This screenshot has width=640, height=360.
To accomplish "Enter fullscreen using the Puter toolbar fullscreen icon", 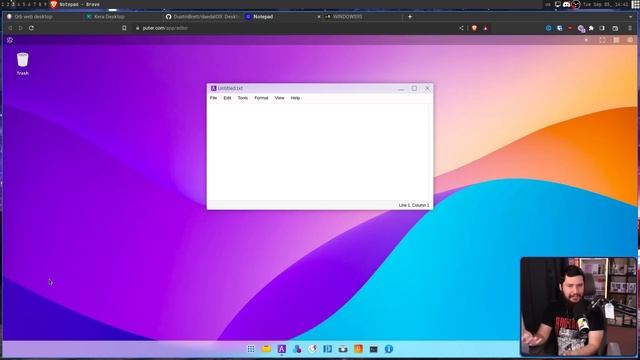I will [x=602, y=40].
